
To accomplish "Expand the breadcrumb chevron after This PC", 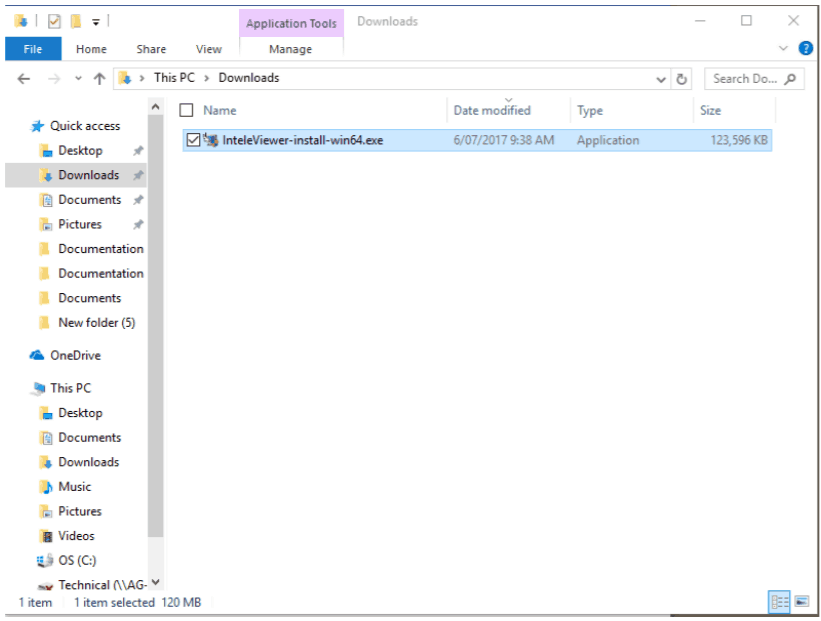I will 207,79.
